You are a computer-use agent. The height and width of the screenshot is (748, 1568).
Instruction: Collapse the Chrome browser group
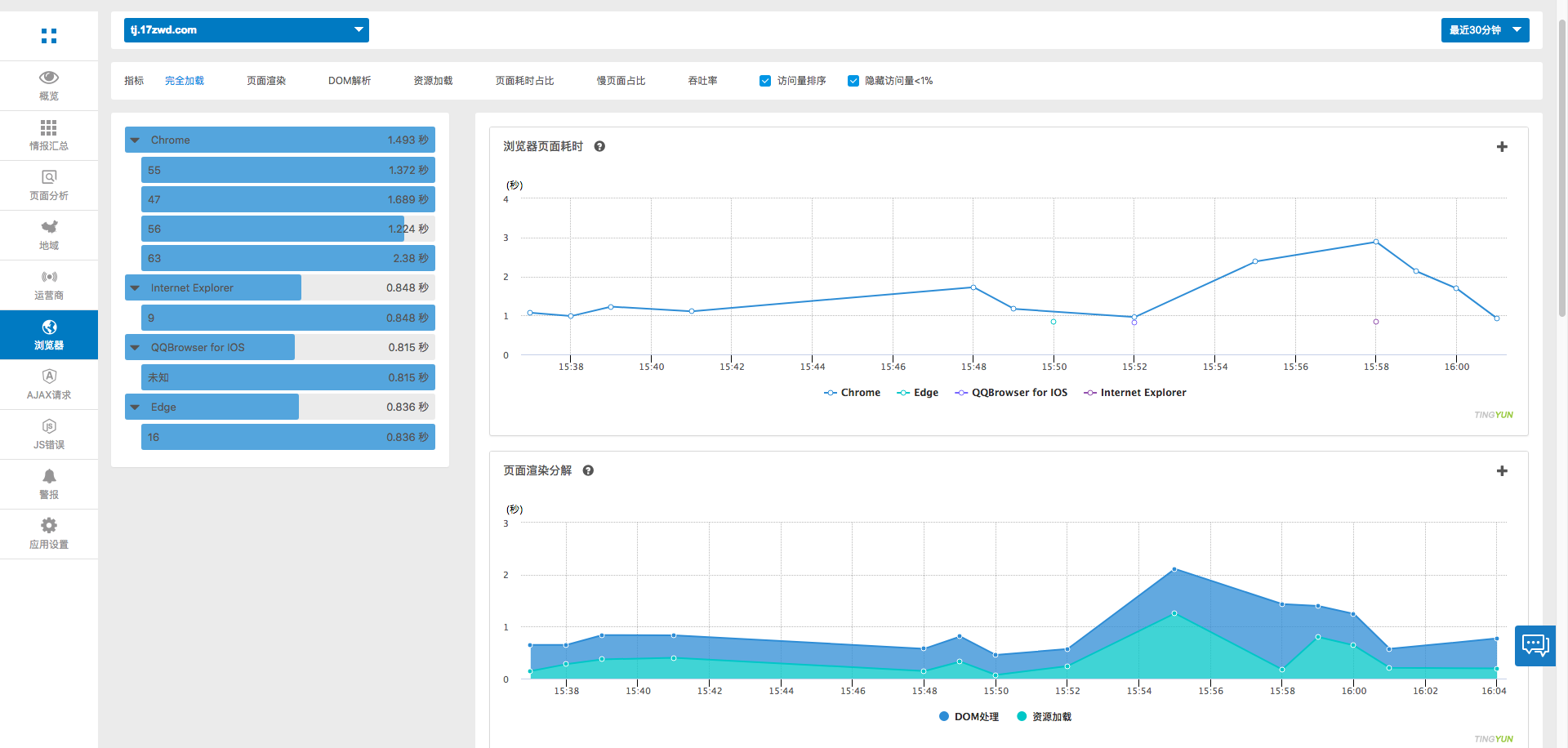click(136, 140)
